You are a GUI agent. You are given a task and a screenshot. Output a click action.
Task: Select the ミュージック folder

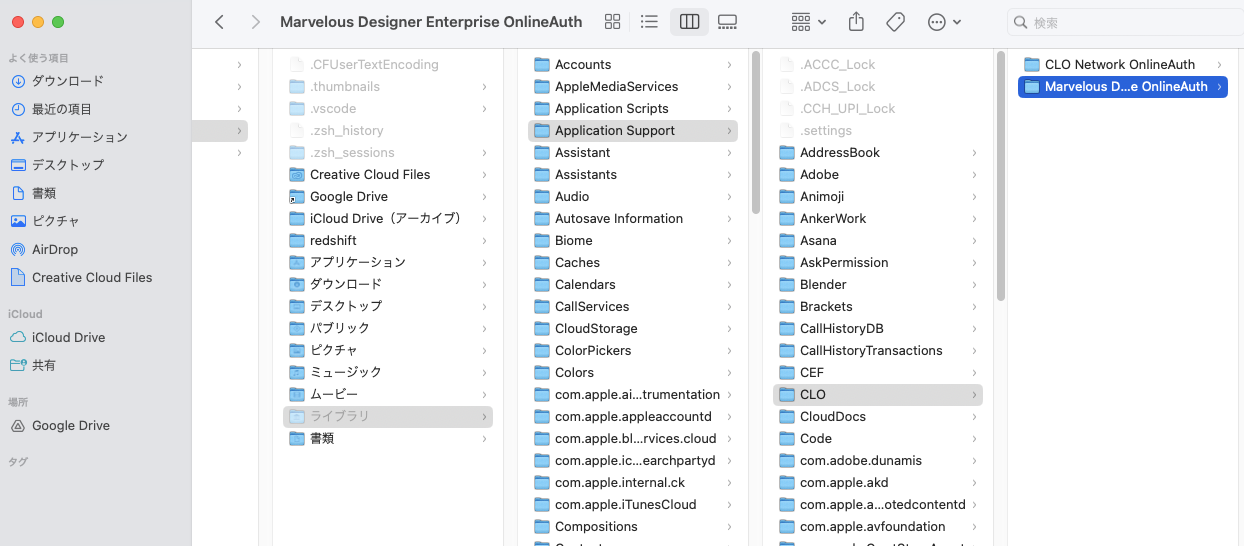[388, 372]
